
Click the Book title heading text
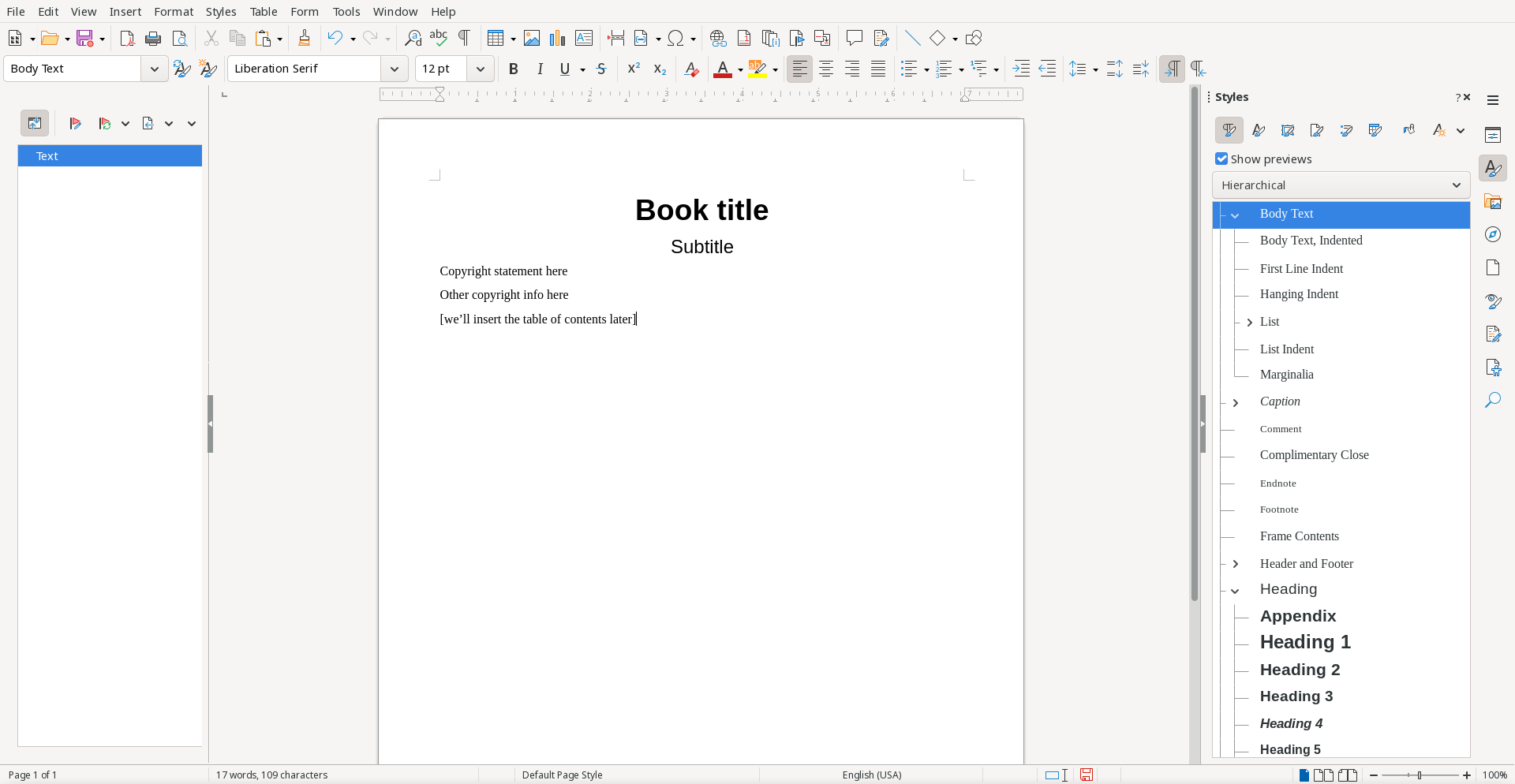pyautogui.click(x=701, y=211)
